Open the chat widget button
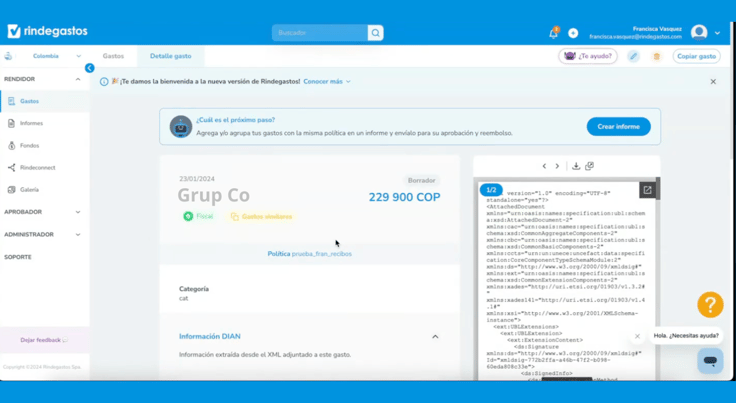This screenshot has height=403, width=736. (710, 361)
